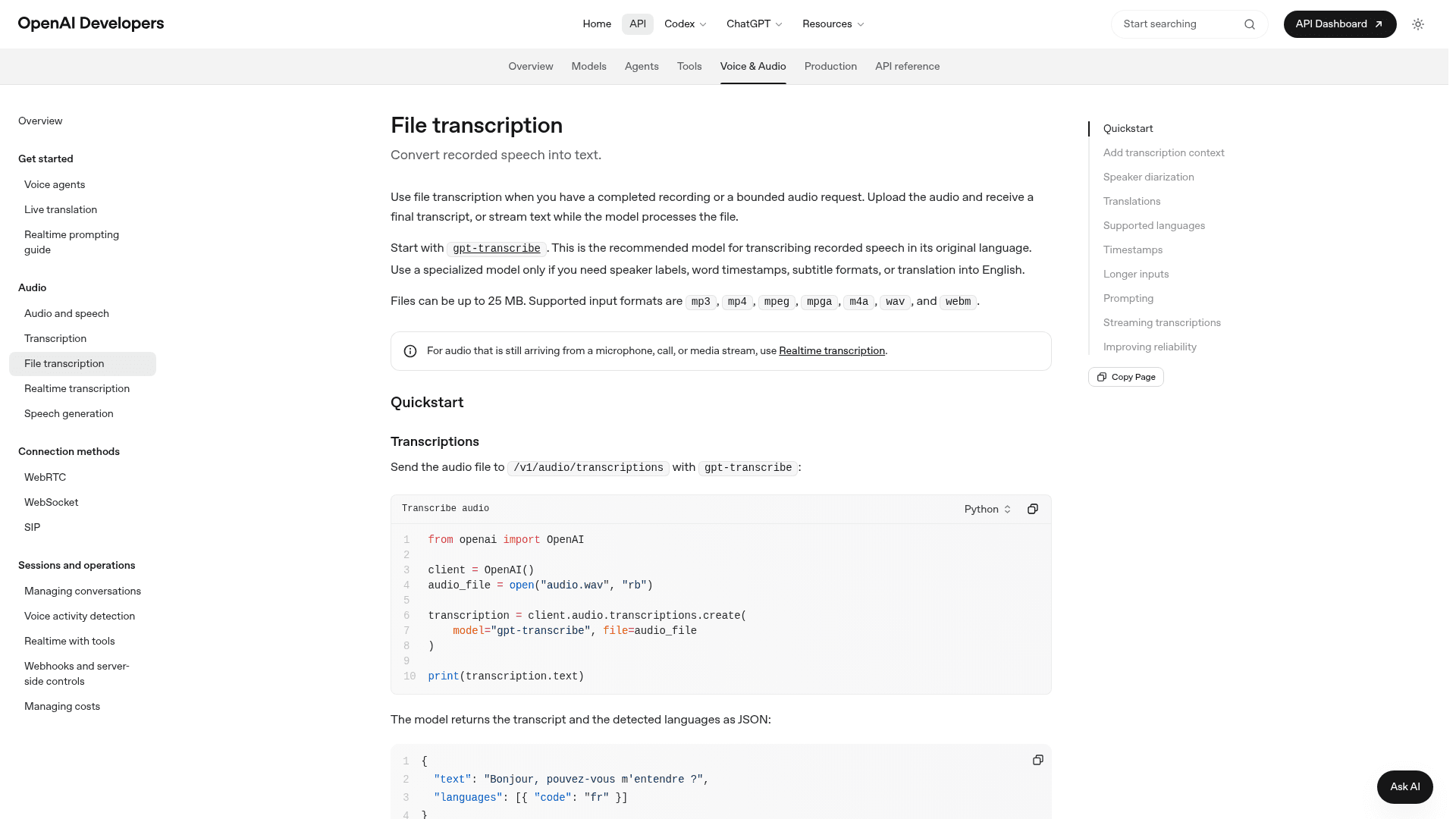Copy the Transcribe audio code snippet

(1032, 509)
